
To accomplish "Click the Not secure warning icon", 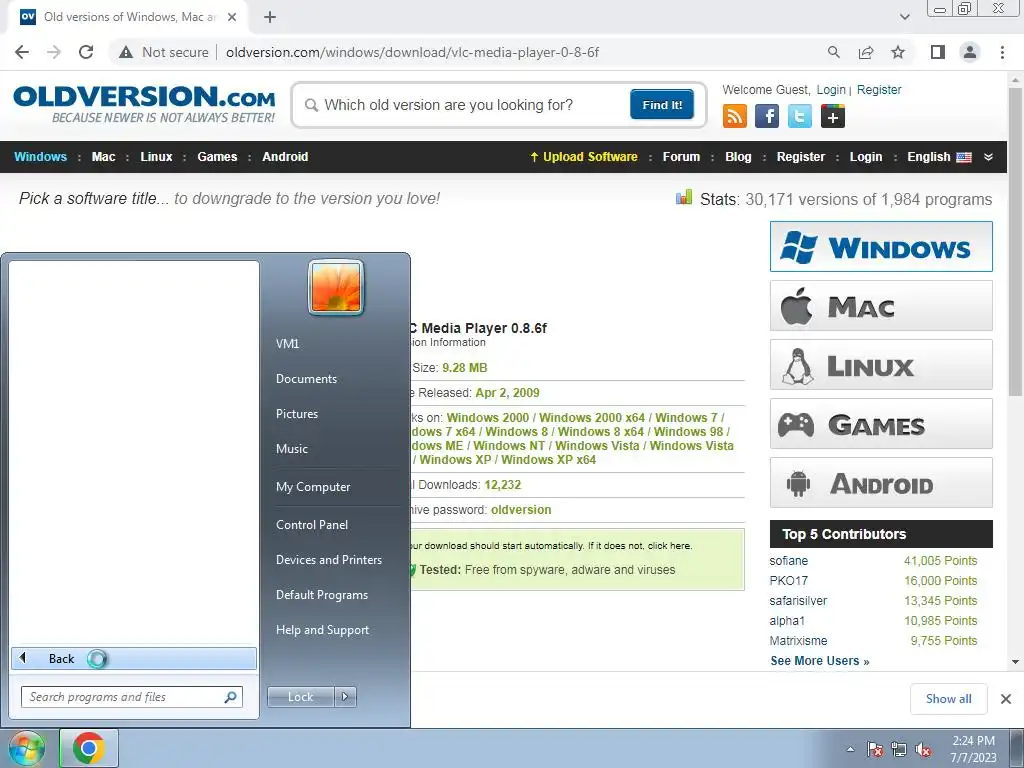I will 126,52.
